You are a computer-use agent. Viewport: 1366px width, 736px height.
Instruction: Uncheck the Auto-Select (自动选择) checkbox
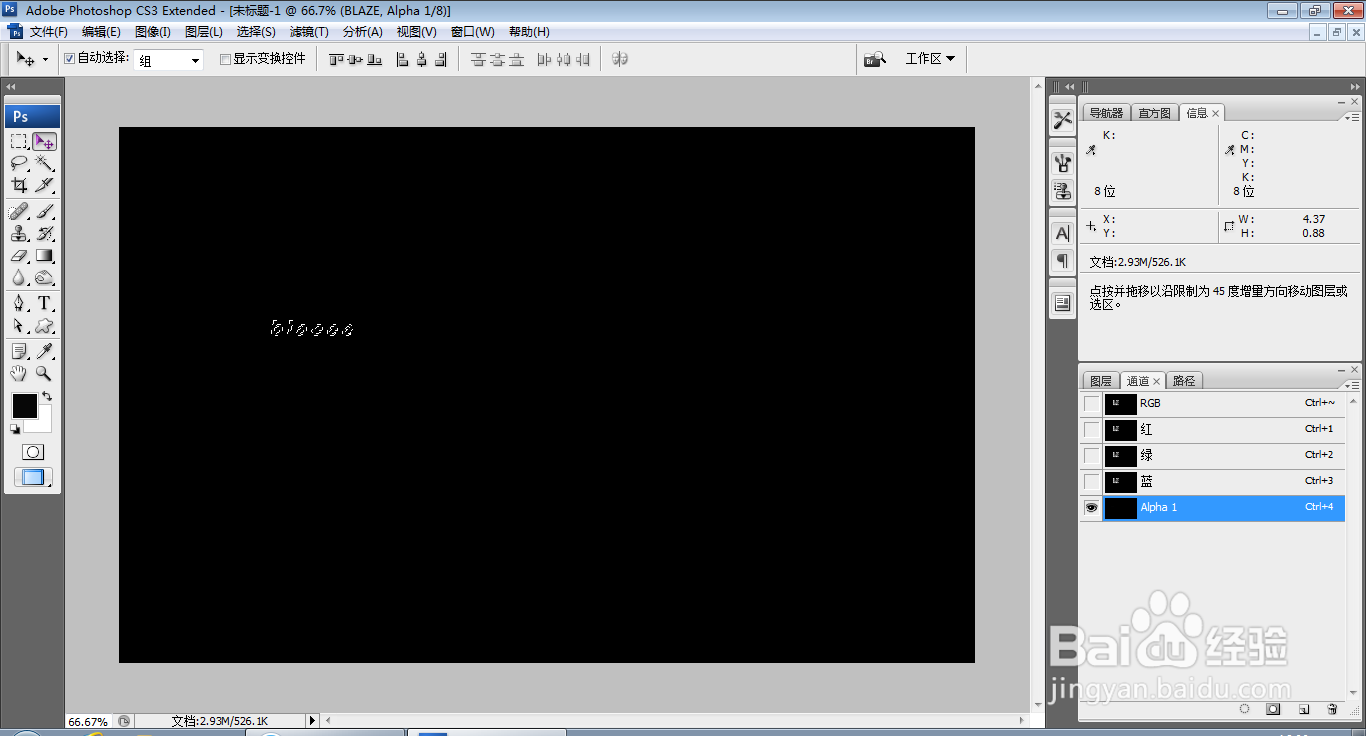pyautogui.click(x=70, y=59)
